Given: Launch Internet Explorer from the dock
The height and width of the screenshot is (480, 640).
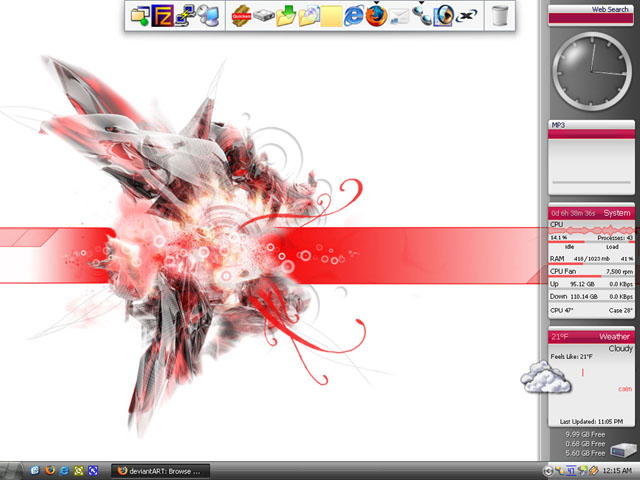Looking at the screenshot, I should click(353, 16).
